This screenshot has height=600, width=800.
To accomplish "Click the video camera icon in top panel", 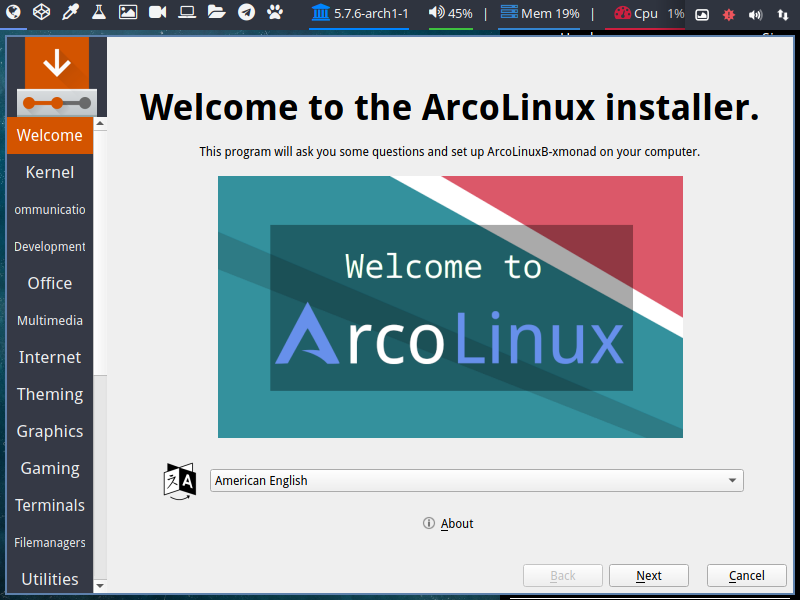I will [x=157, y=12].
